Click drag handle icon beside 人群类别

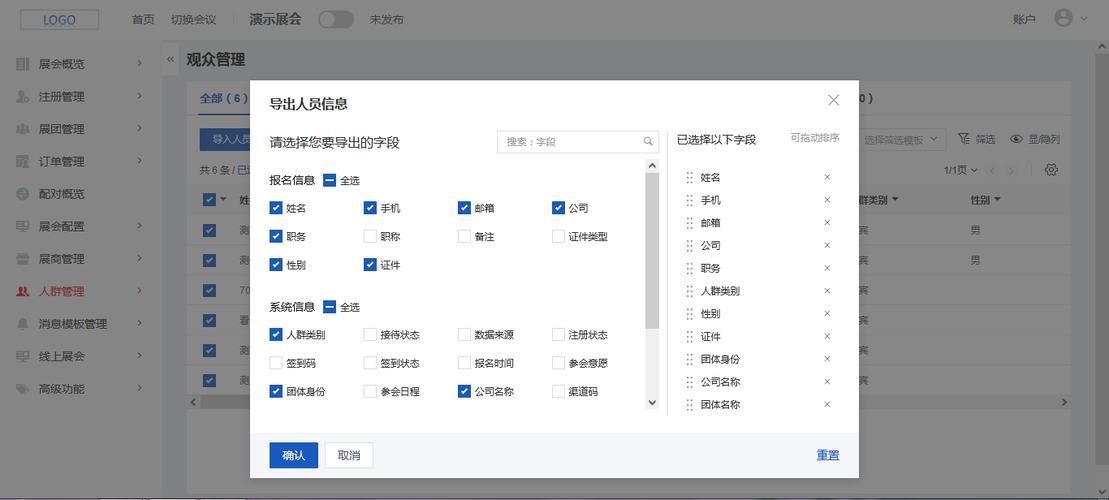click(x=690, y=291)
